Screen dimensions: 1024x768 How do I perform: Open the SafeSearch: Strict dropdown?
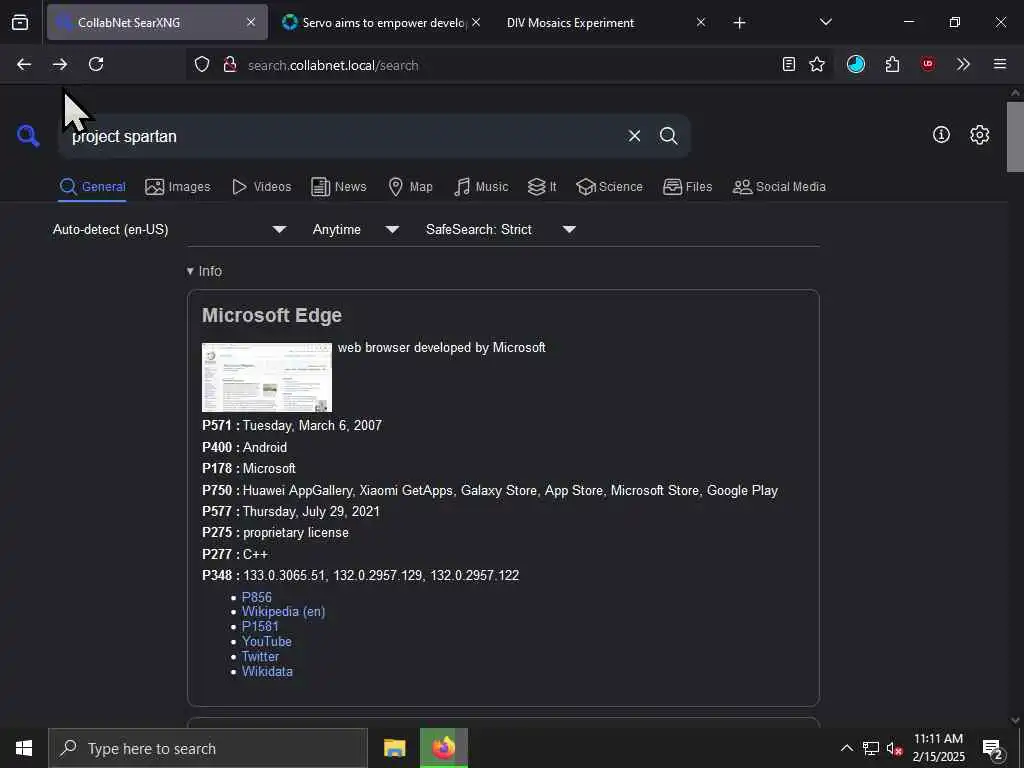[x=501, y=229]
